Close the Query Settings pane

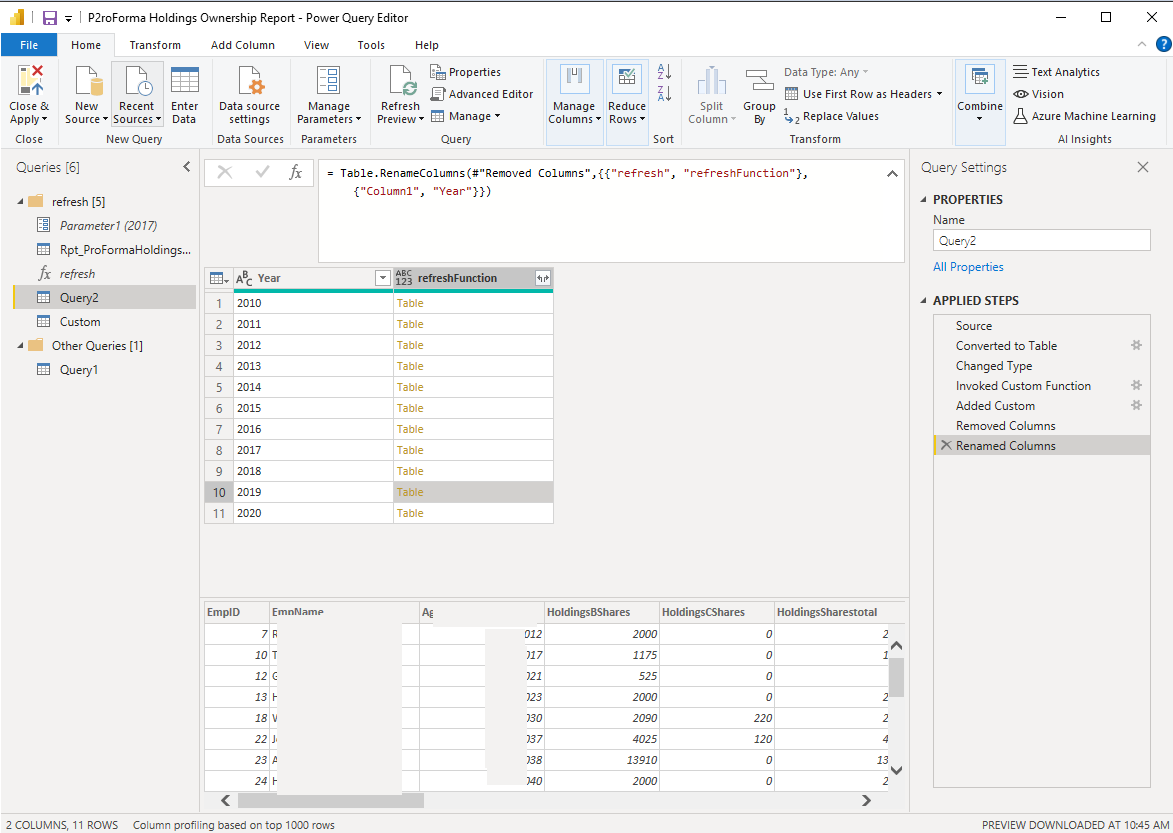(x=1142, y=167)
